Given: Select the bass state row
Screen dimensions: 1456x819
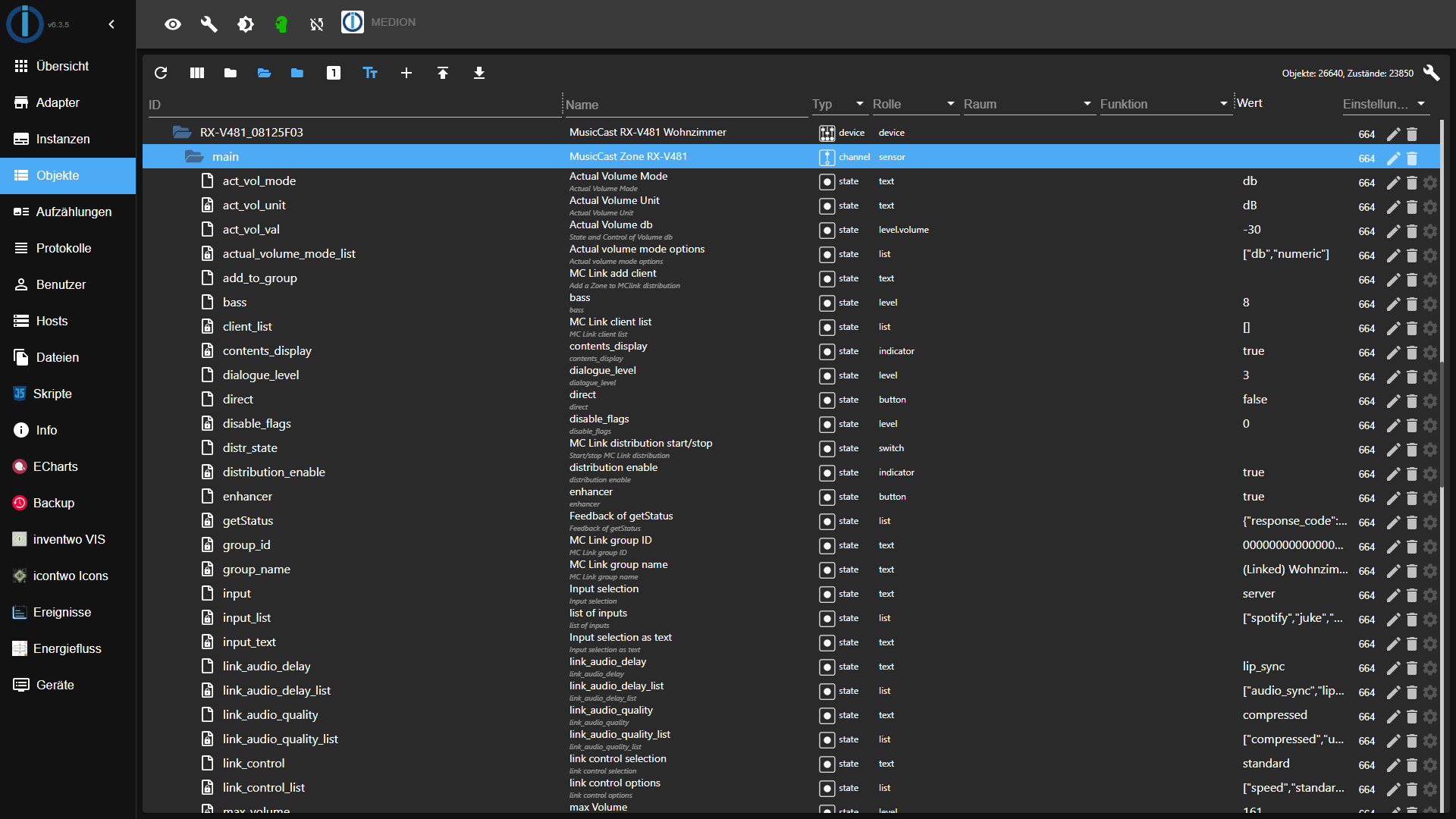Looking at the screenshot, I should 791,302.
